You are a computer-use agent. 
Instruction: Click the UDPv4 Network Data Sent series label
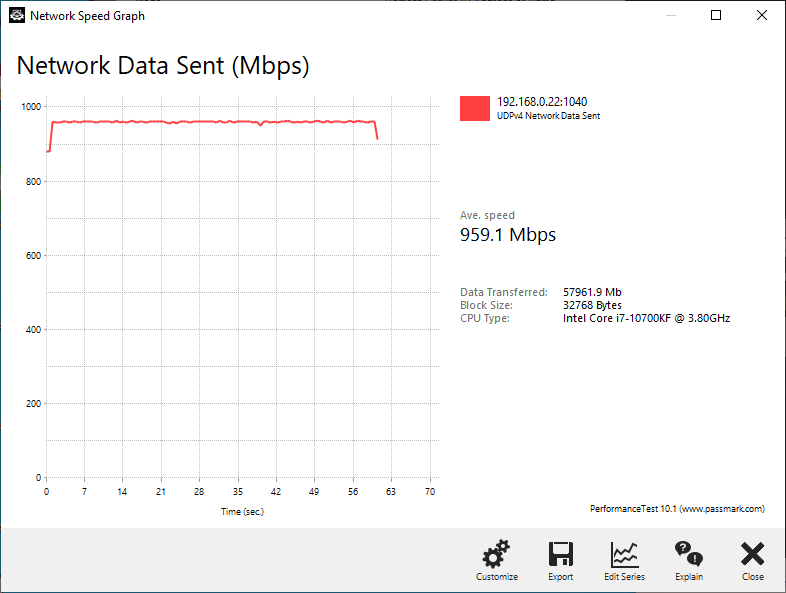click(x=548, y=116)
